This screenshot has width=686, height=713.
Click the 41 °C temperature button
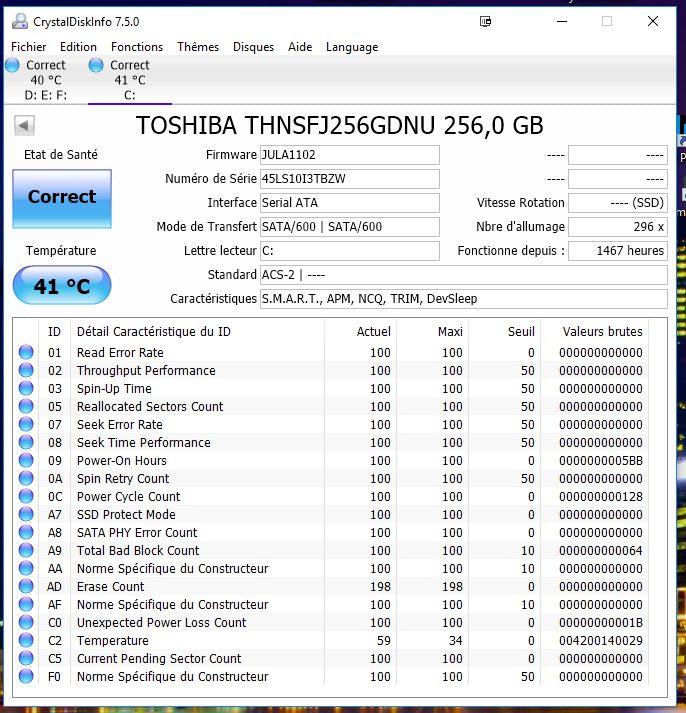[x=62, y=286]
